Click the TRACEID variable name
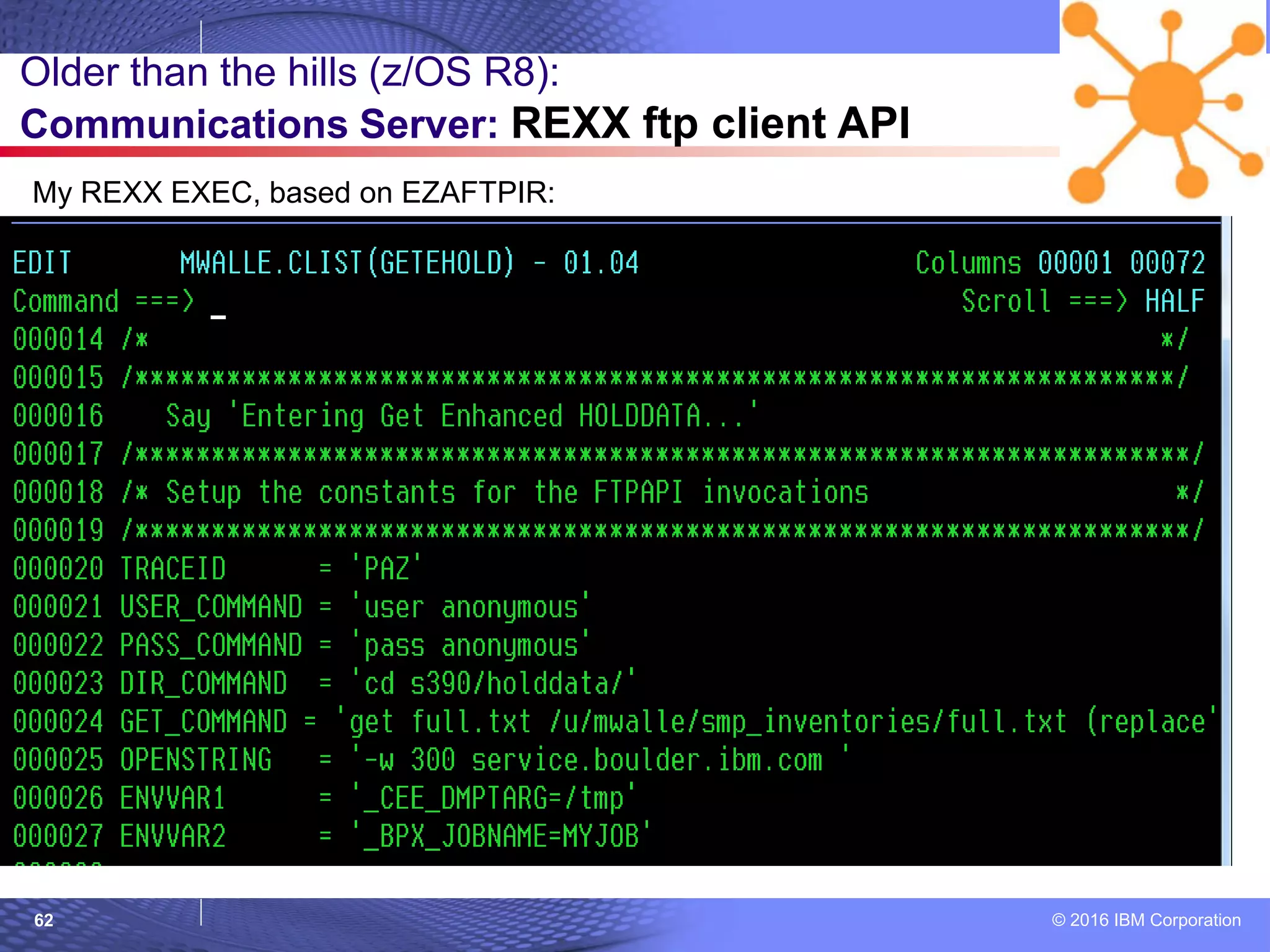This screenshot has height=952, width=1270. pos(173,569)
